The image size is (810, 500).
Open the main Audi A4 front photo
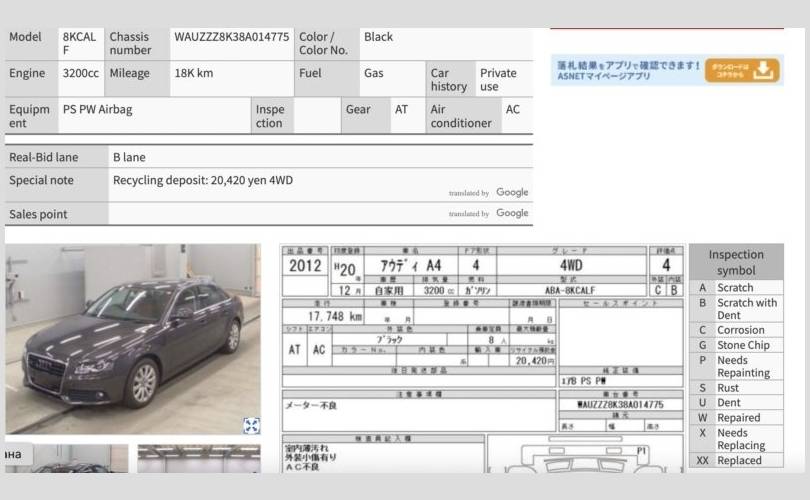[x=132, y=340]
